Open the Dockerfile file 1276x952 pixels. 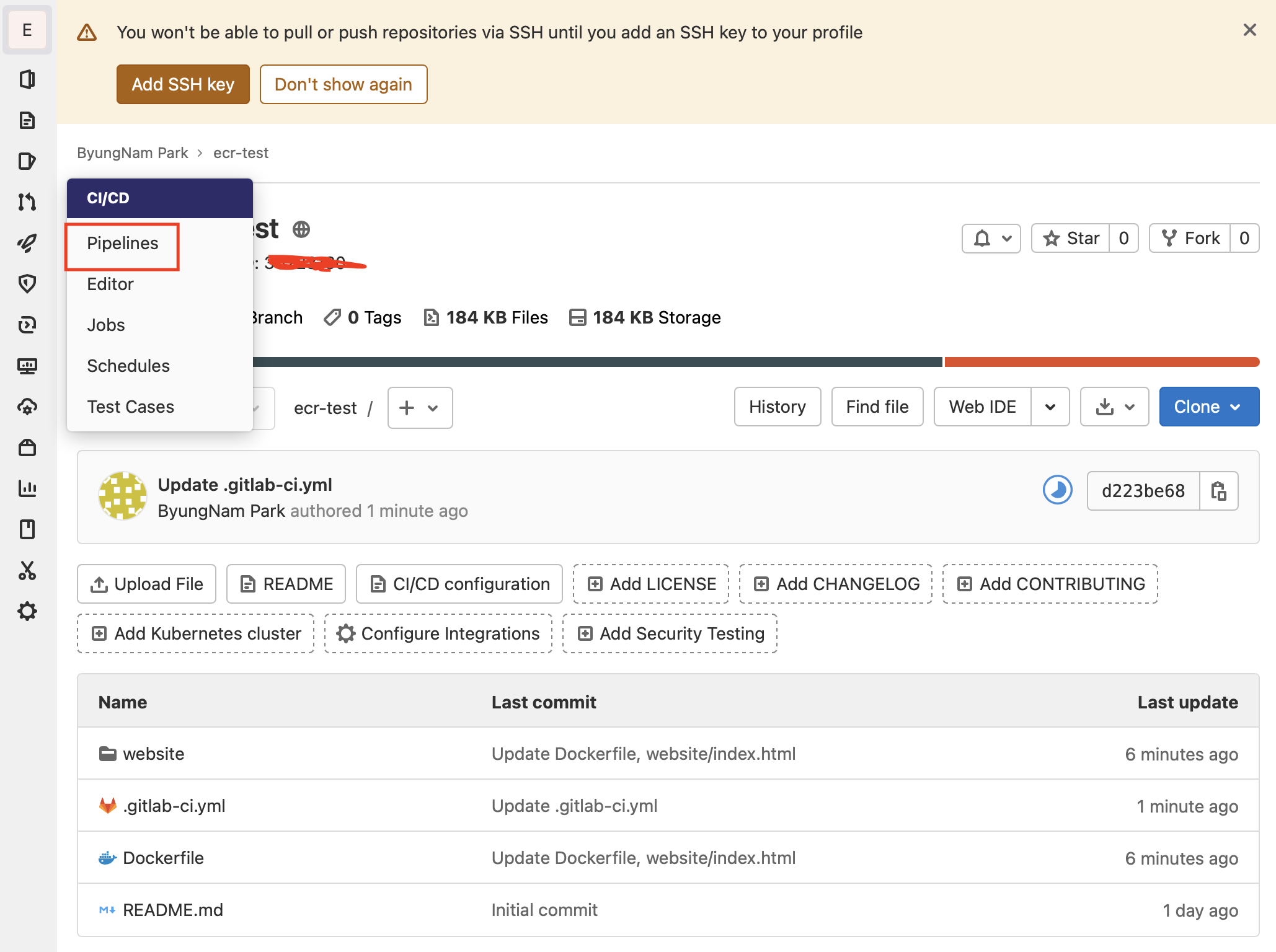(163, 858)
